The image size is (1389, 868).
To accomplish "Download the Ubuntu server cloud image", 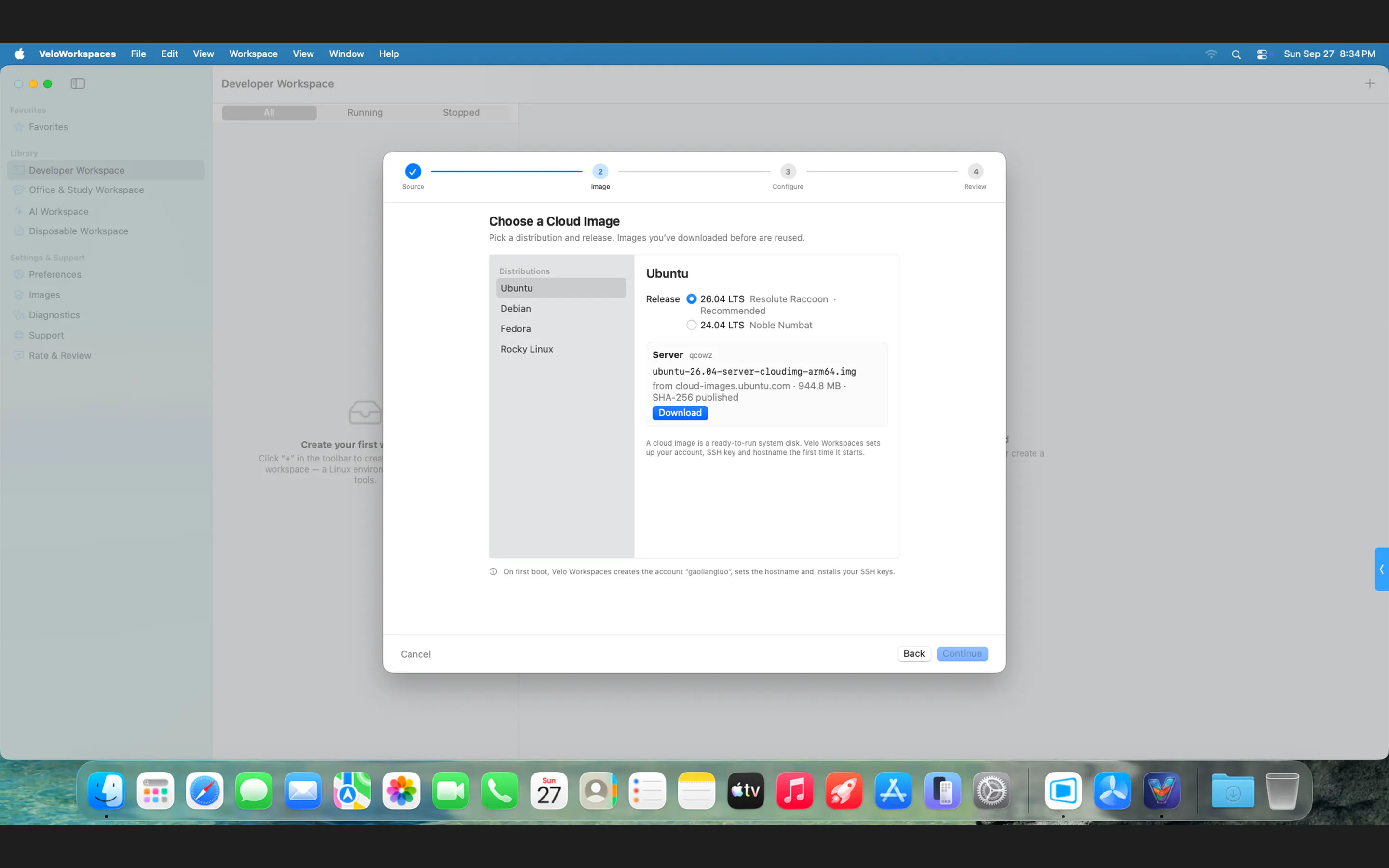I will point(680,413).
